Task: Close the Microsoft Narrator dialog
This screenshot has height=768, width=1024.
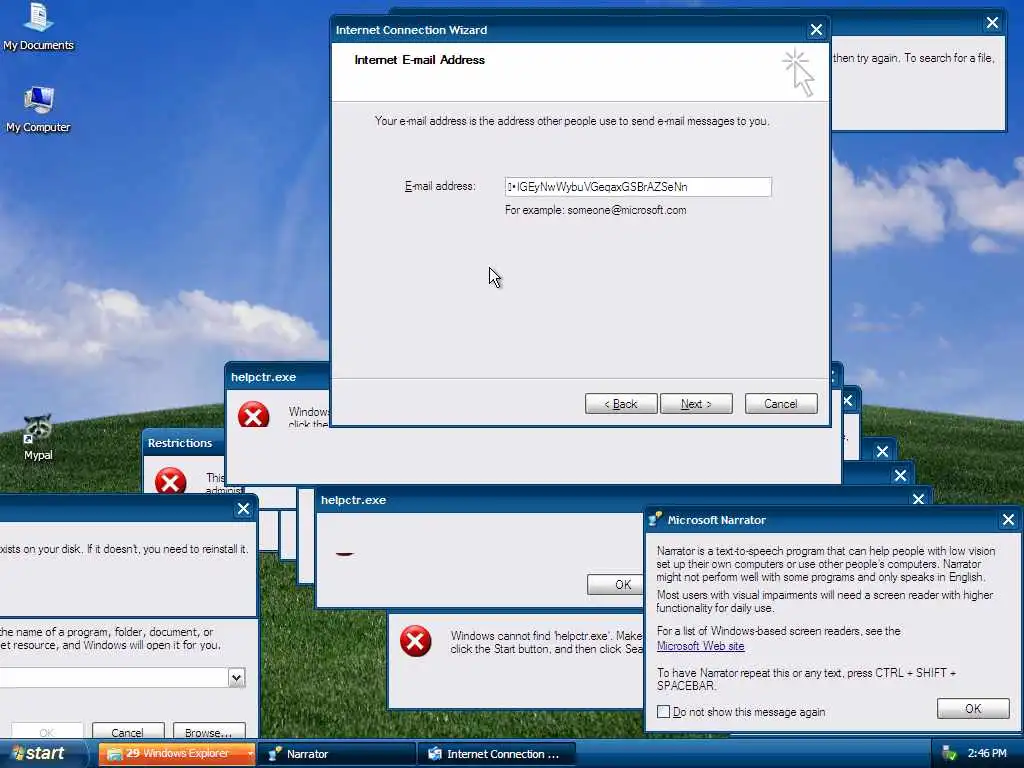Action: tap(1008, 519)
